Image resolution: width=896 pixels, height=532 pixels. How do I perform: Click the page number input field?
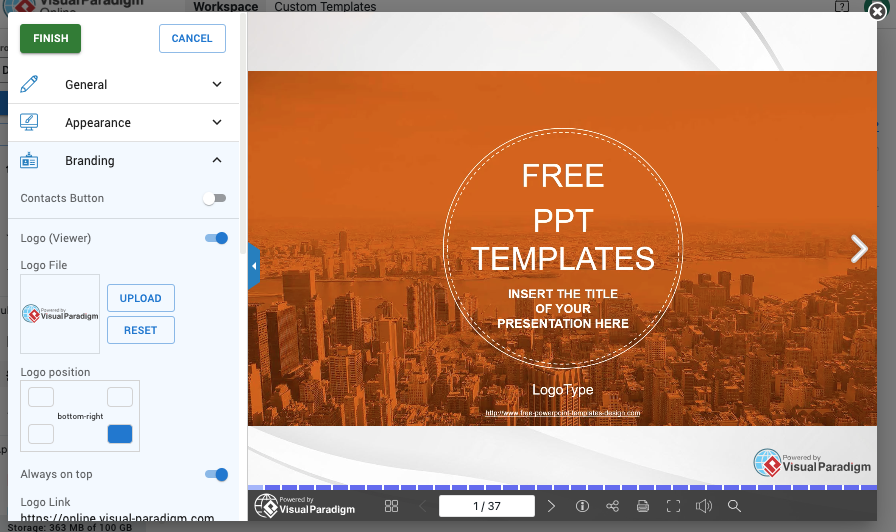coord(486,506)
